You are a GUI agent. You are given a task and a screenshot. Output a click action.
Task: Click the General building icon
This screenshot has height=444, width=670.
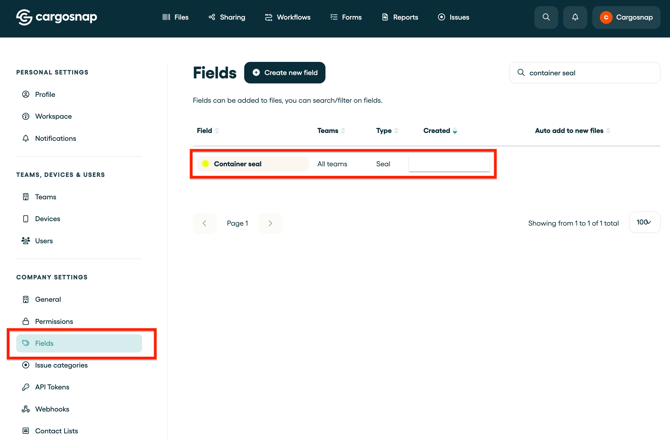[x=26, y=300]
